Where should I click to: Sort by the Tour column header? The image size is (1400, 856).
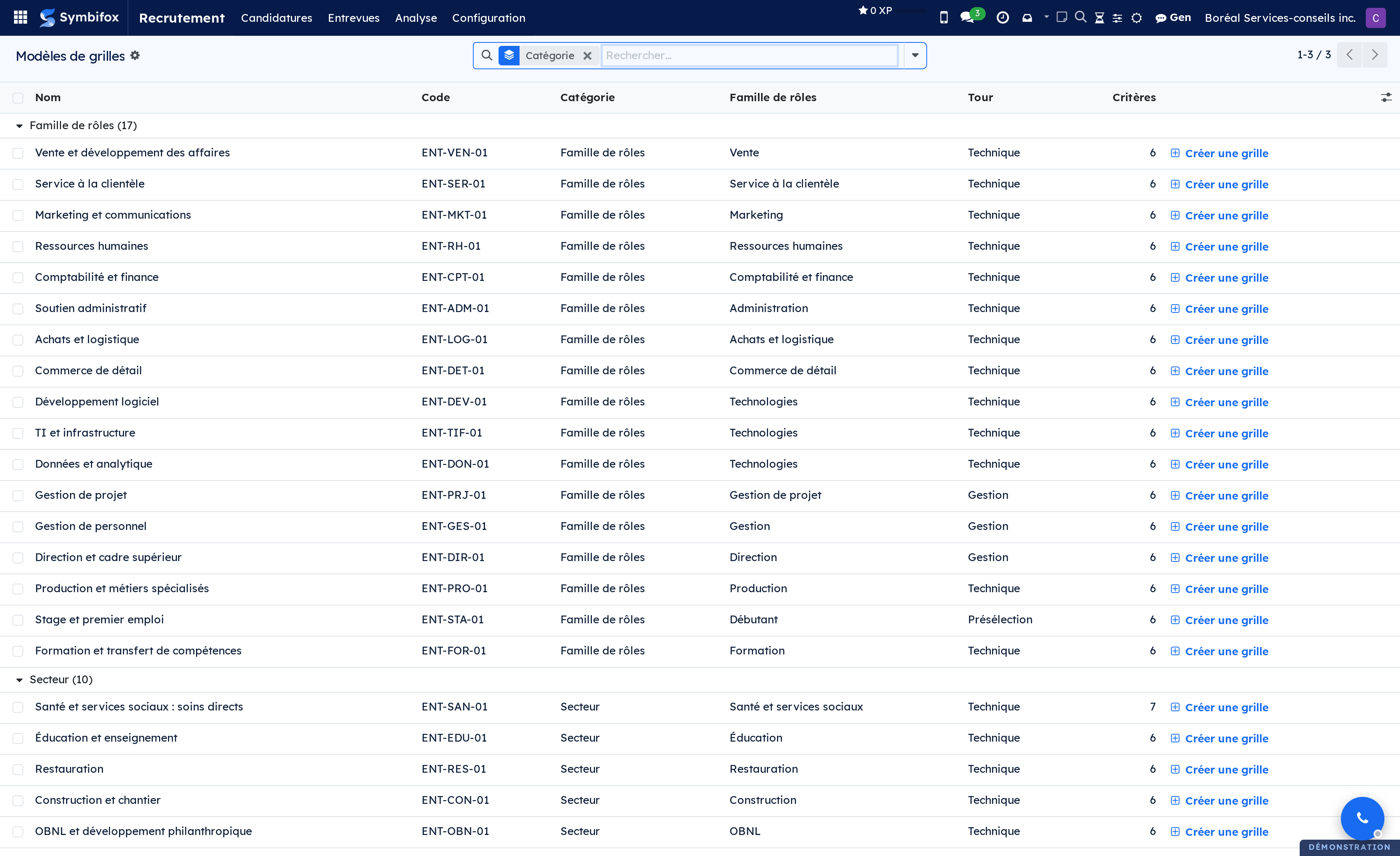pyautogui.click(x=980, y=97)
